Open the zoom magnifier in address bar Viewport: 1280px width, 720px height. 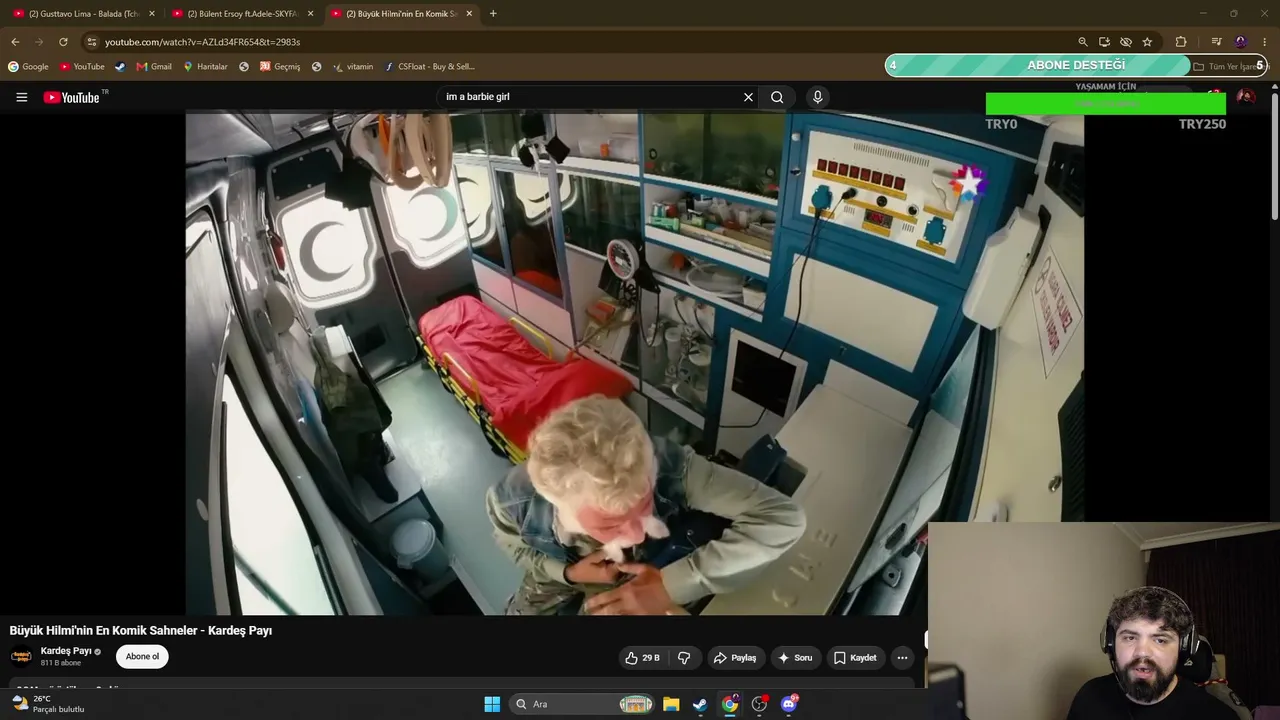[1083, 42]
